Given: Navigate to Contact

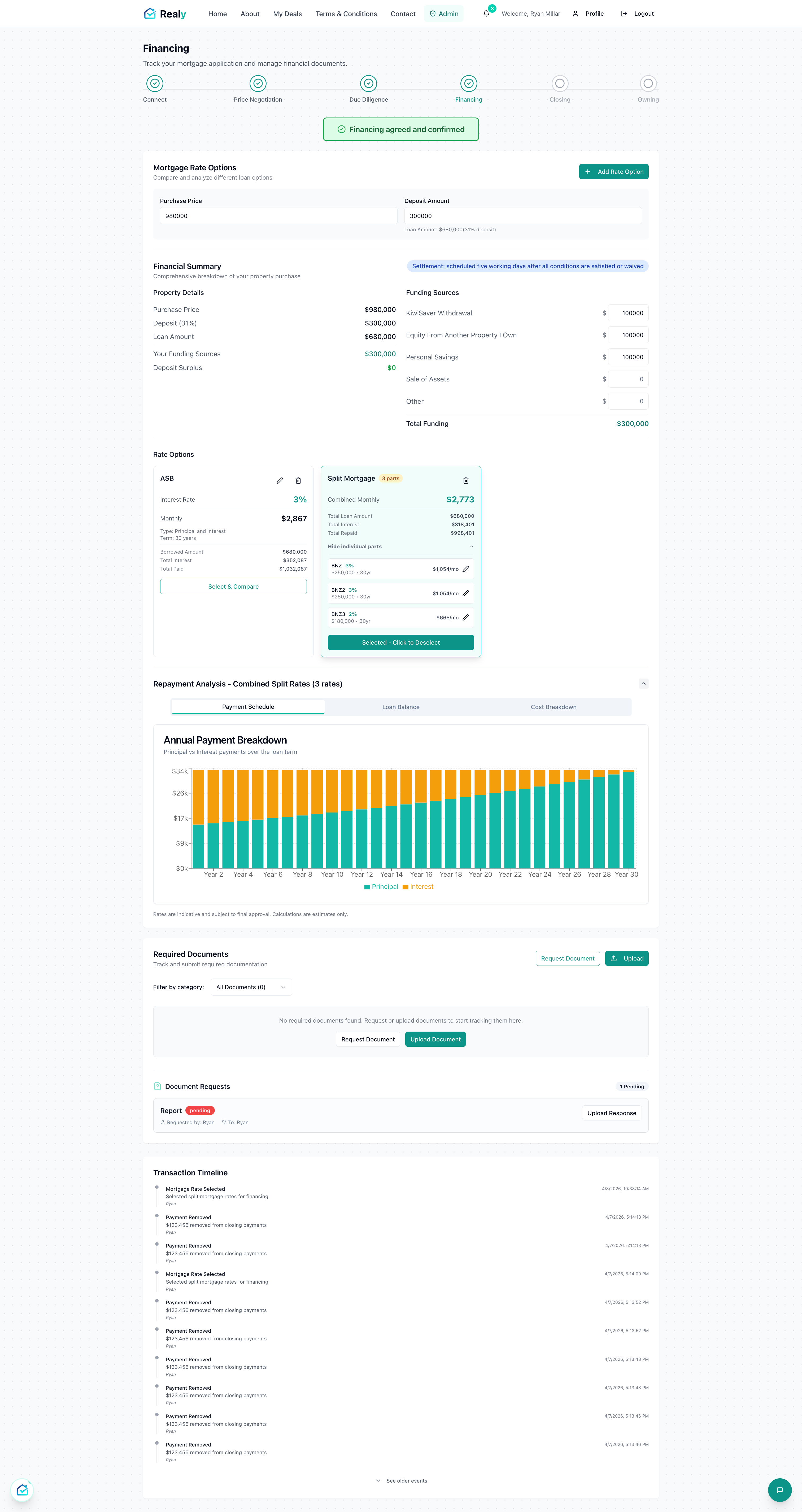Looking at the screenshot, I should pyautogui.click(x=403, y=14).
